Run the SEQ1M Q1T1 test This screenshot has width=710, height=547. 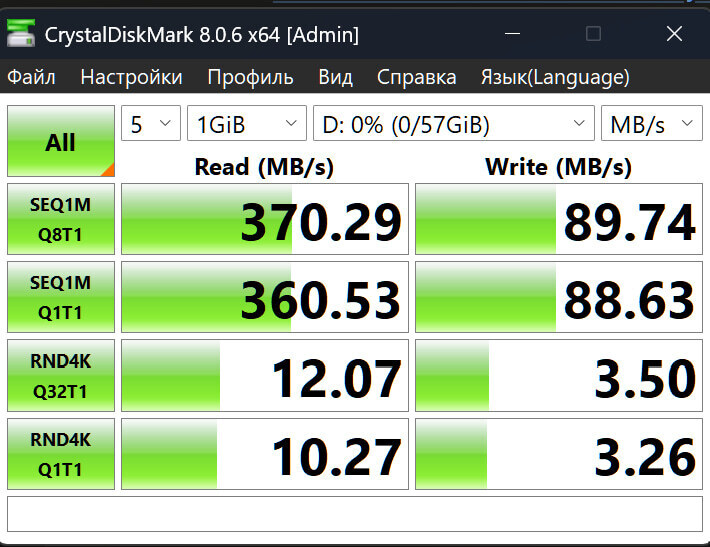click(x=61, y=297)
